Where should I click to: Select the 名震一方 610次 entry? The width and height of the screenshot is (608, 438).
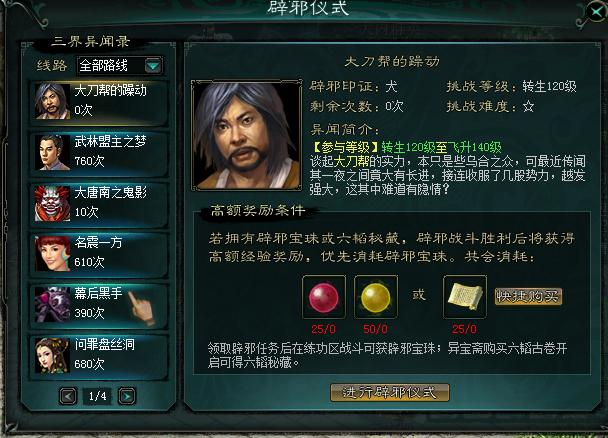[x=99, y=254]
